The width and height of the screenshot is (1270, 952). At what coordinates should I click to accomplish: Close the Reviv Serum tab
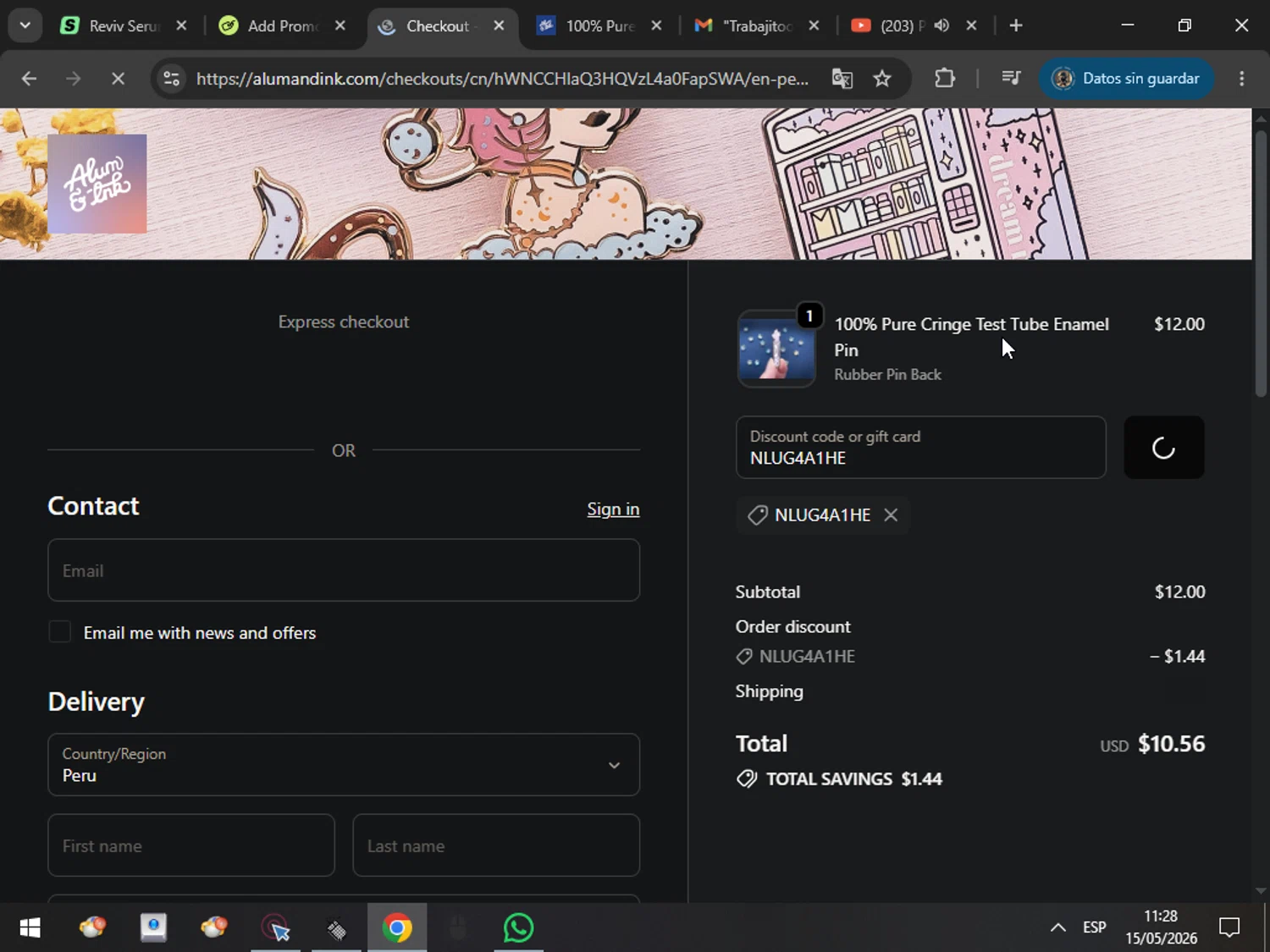pos(181,25)
